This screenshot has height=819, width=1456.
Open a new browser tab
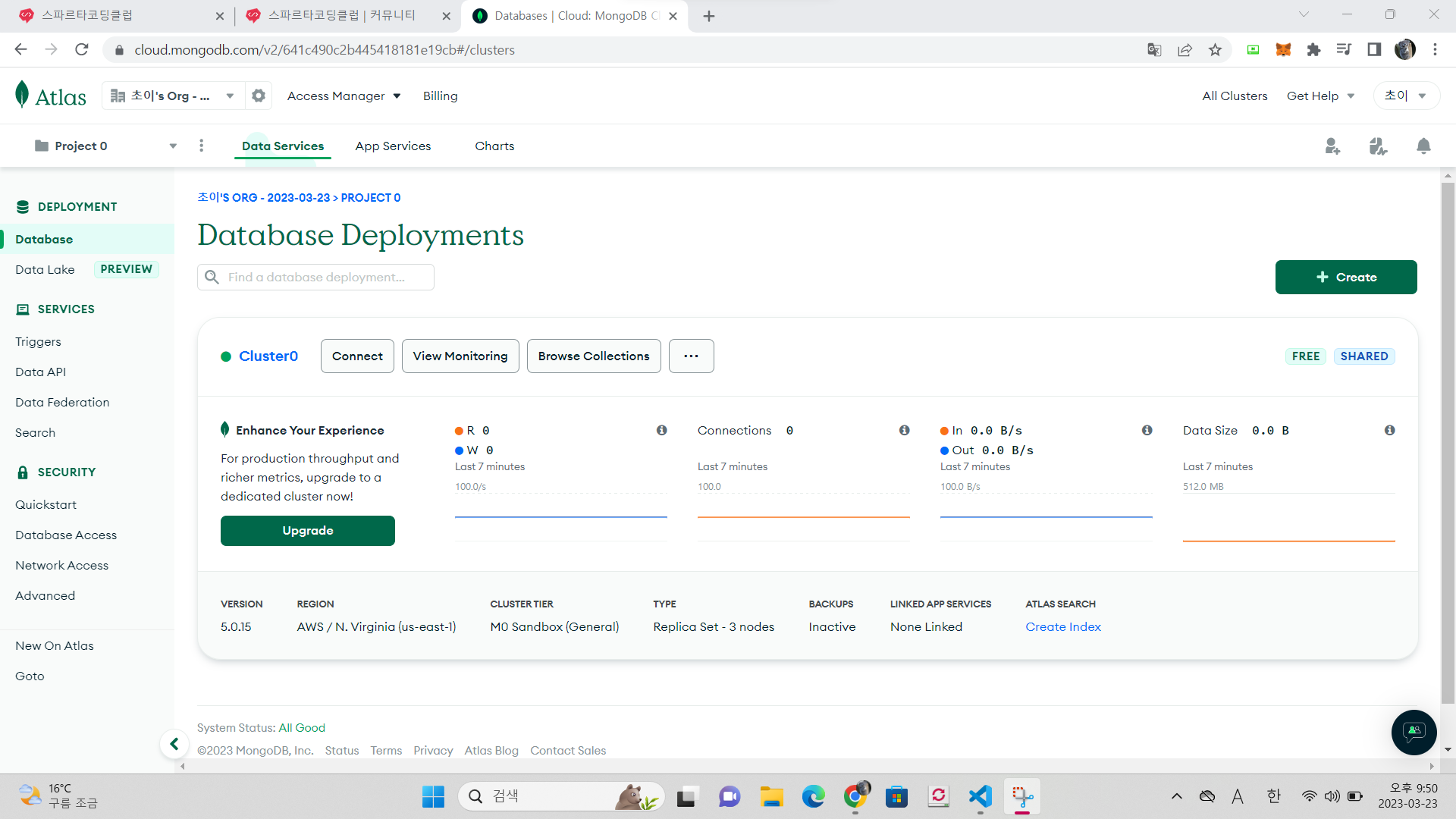(x=709, y=16)
